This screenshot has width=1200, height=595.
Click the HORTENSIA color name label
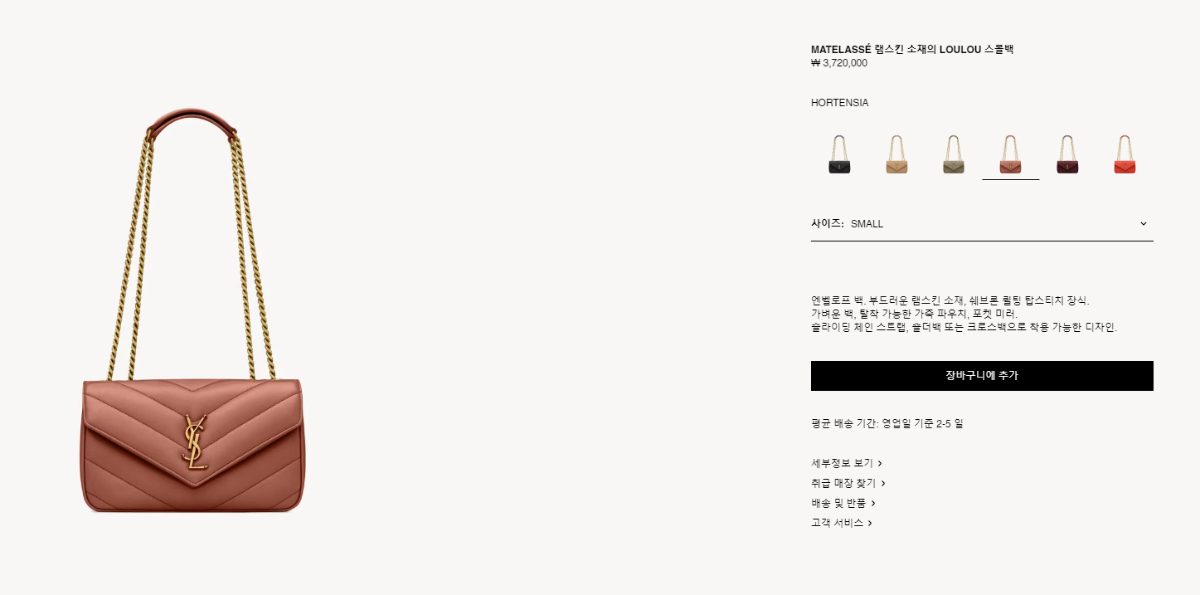pos(840,103)
